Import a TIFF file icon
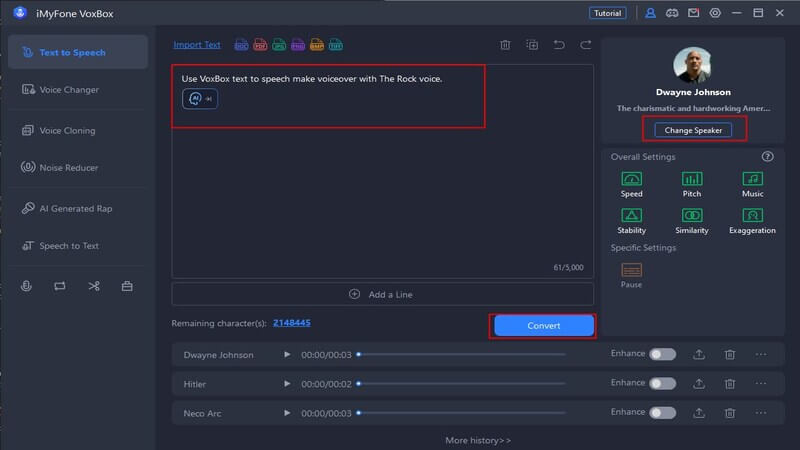This screenshot has width=800, height=450. [336, 45]
